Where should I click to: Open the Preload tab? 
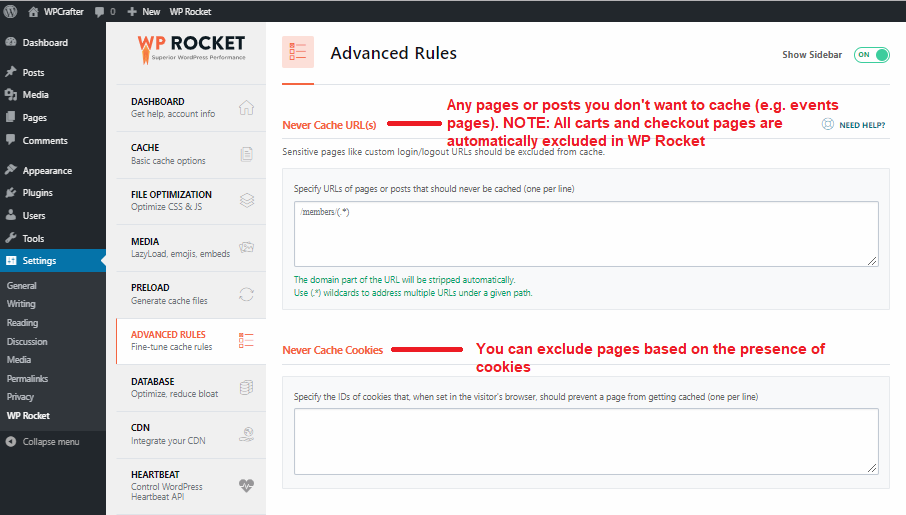click(191, 295)
